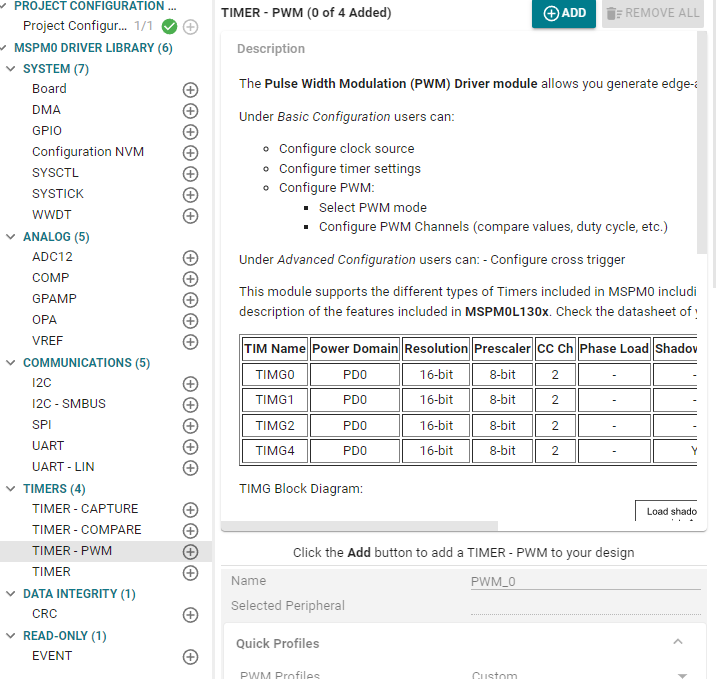Click the add icon beside ADC12

(190, 257)
